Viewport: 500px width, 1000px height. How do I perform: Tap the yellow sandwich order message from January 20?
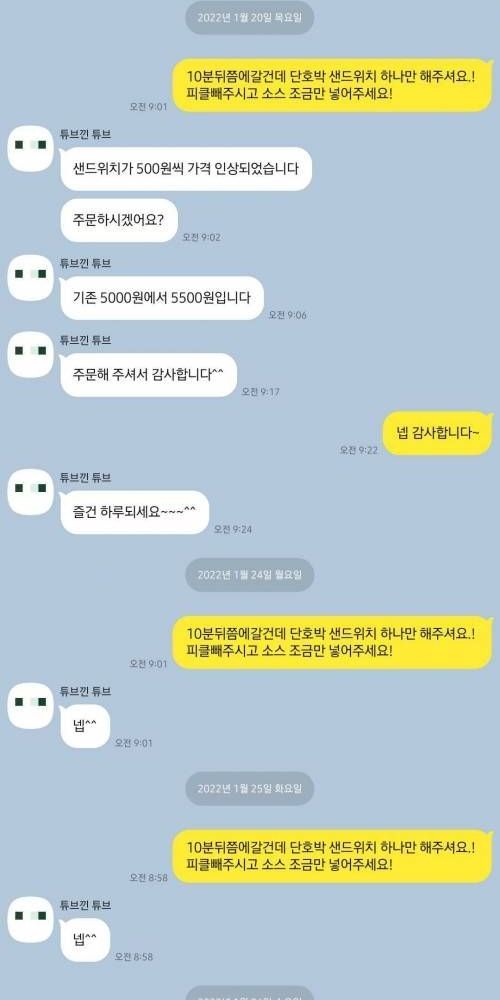click(334, 85)
